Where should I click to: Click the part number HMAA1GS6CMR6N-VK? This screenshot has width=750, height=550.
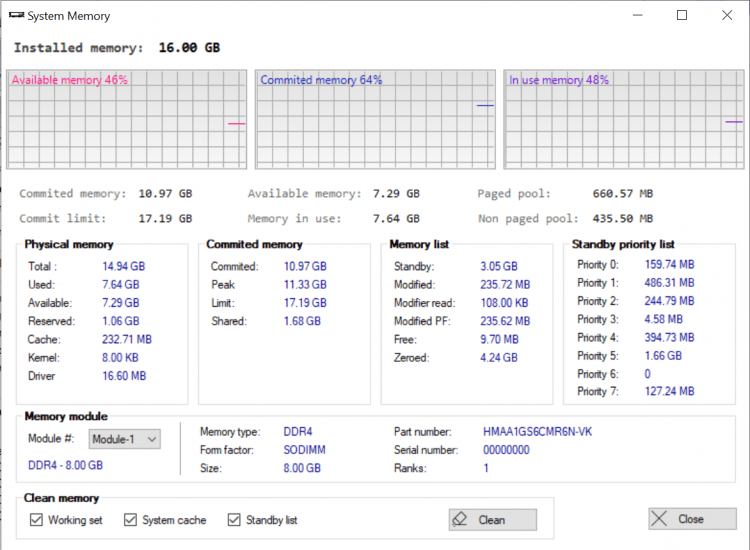(544, 432)
